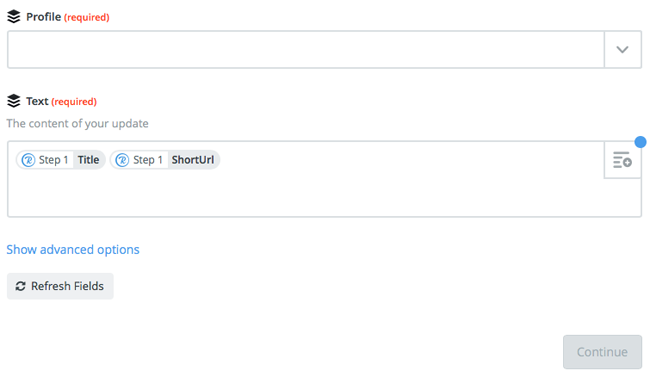Open the empty Profile select field
Viewport: 650px width, 377px height.
tap(306, 49)
